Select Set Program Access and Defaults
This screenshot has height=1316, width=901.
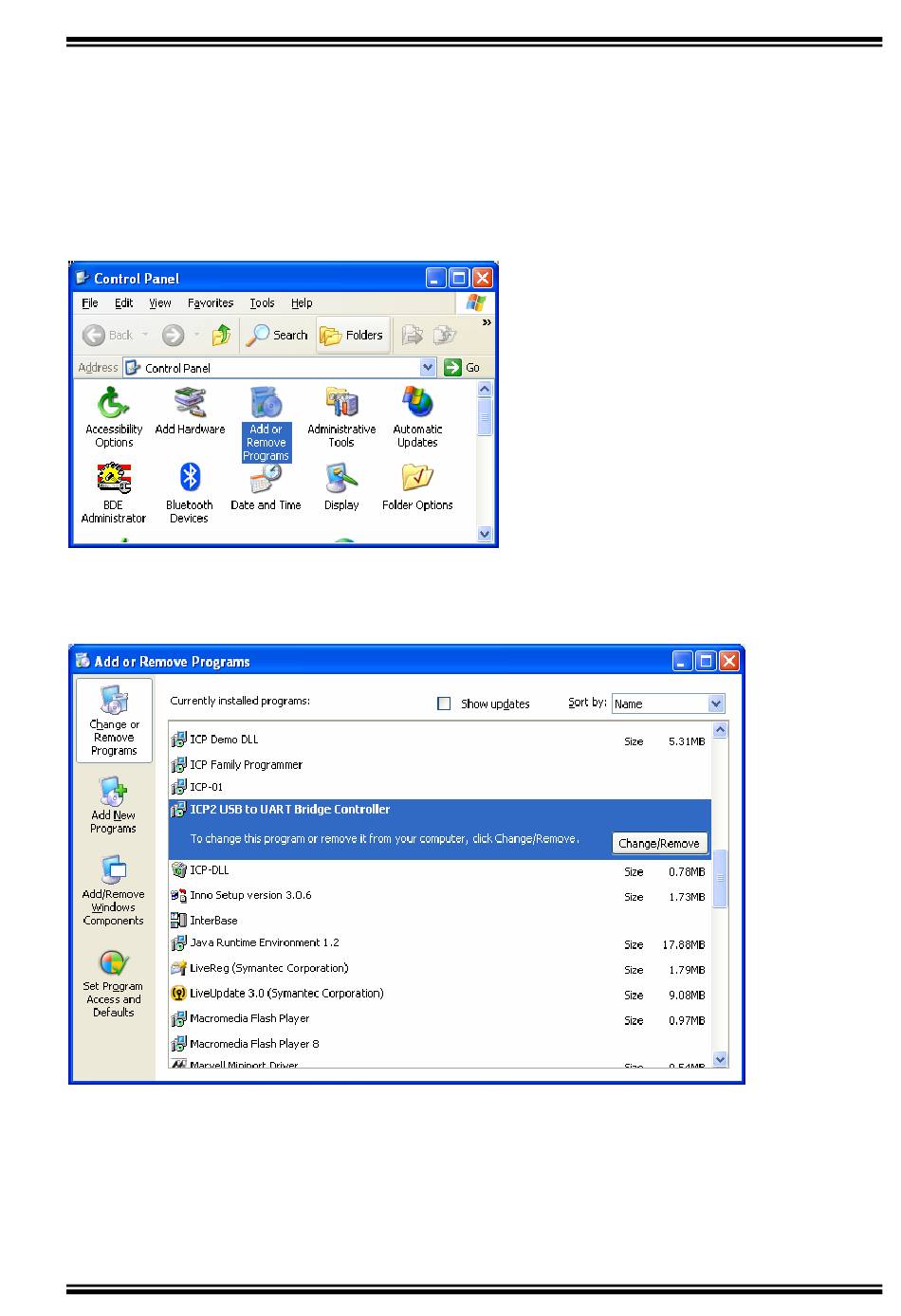pyautogui.click(x=114, y=984)
